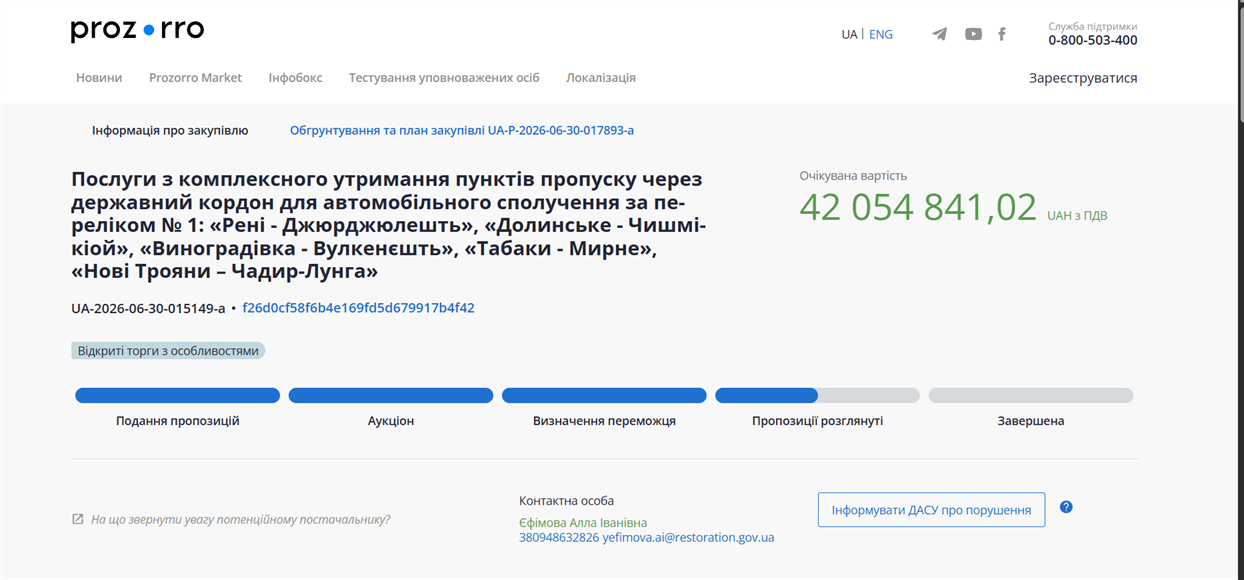The image size is (1244, 580).
Task: Click Зареєструватися to register
Action: [1083, 78]
